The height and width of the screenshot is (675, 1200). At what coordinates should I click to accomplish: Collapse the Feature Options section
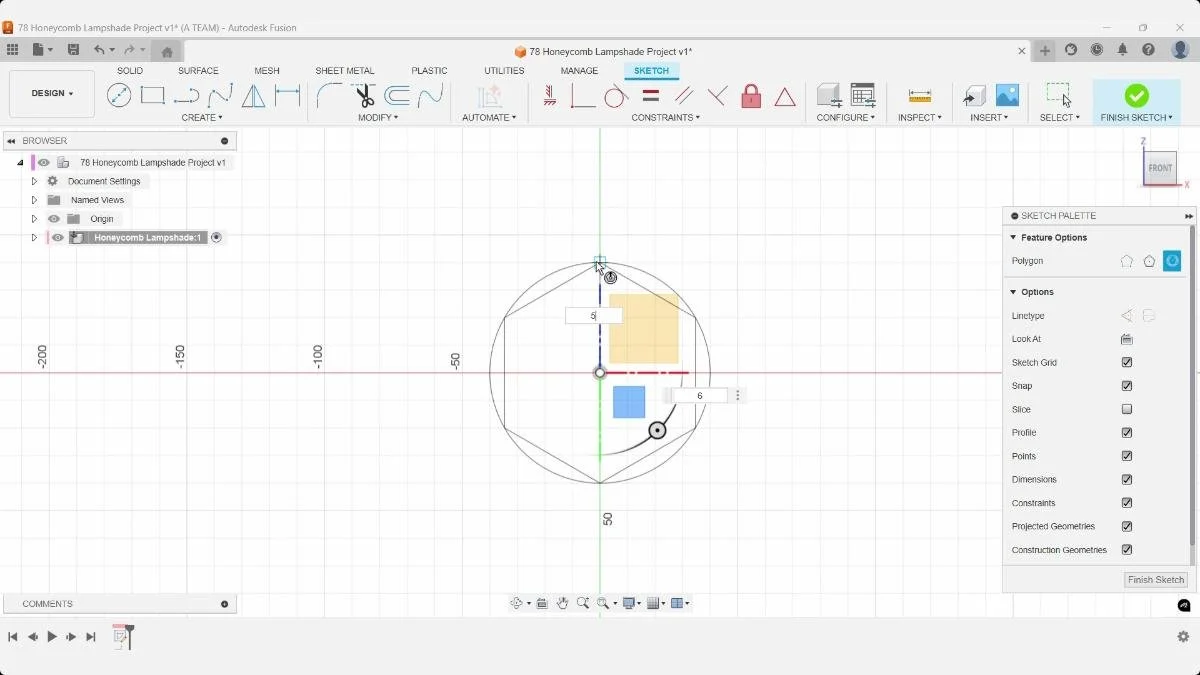(x=1013, y=238)
